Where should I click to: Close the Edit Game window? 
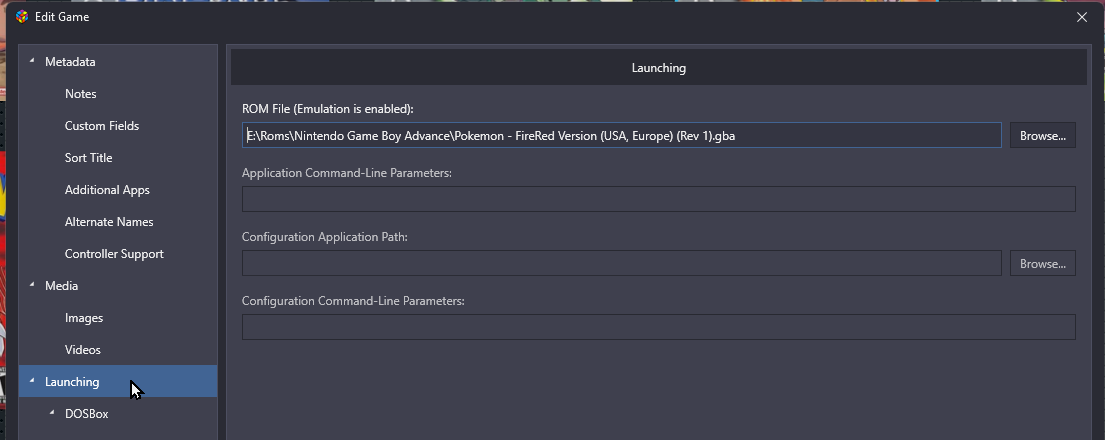[1081, 16]
